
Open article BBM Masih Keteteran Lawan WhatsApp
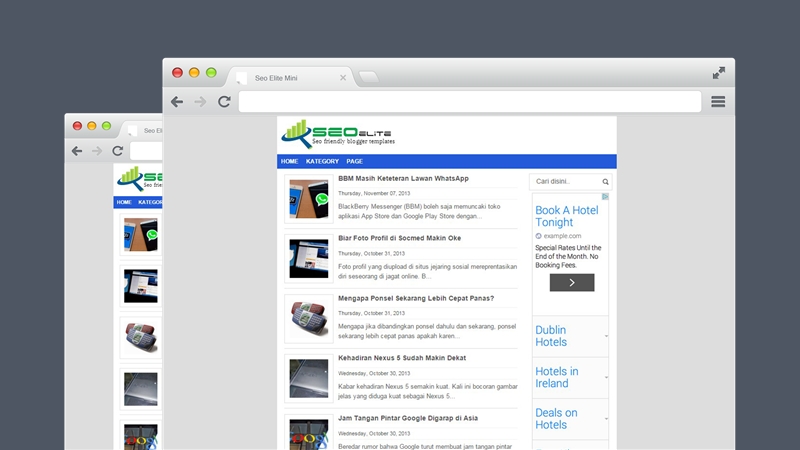click(403, 179)
